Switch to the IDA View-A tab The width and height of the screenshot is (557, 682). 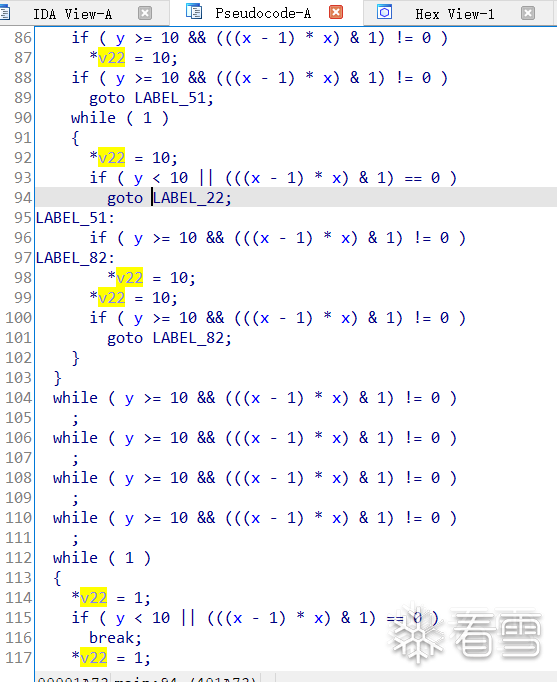73,14
